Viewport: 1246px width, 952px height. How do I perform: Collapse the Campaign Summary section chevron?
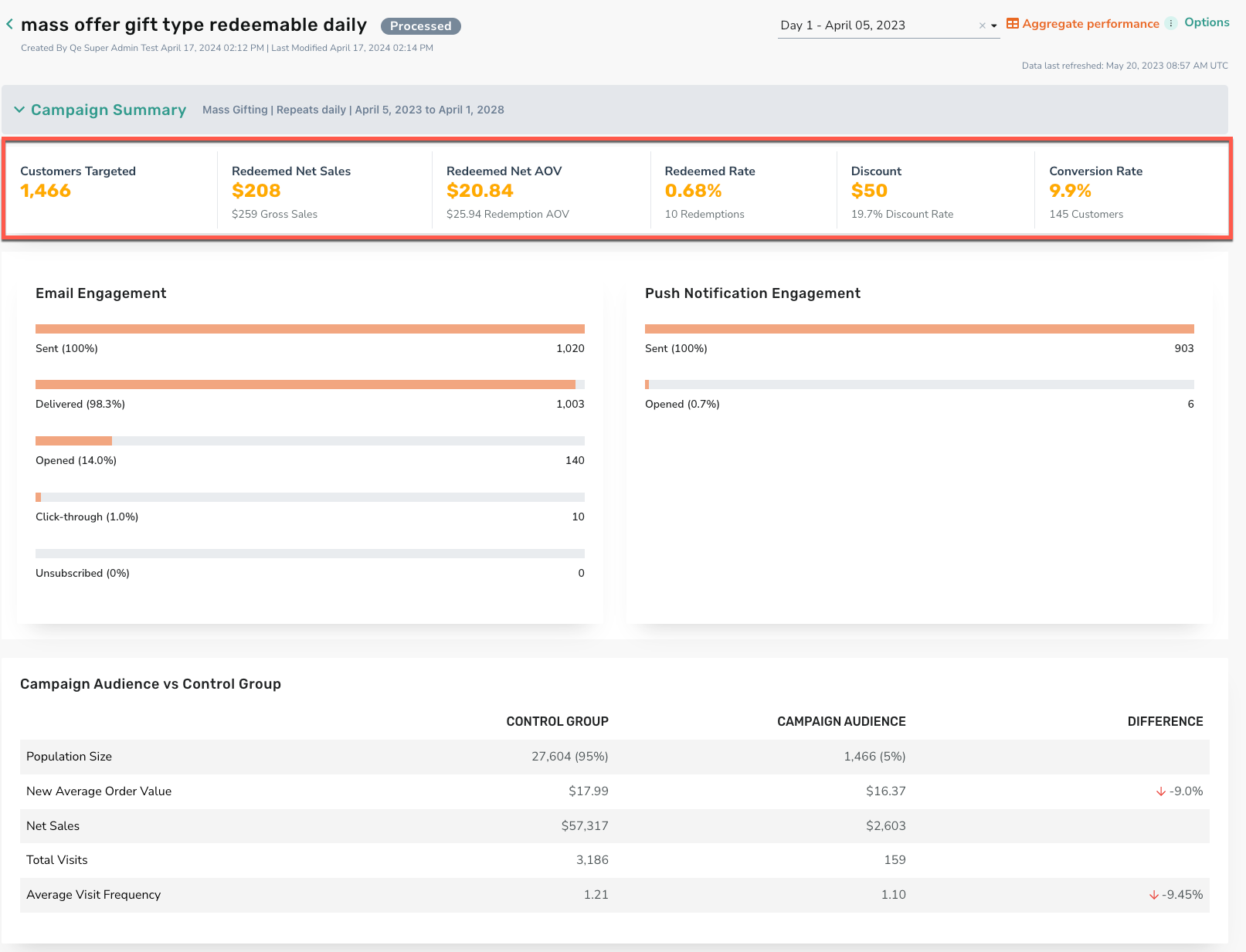[x=19, y=110]
